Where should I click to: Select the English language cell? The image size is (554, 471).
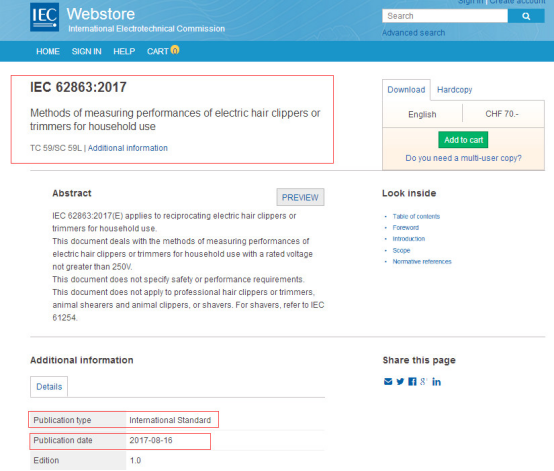pos(422,114)
